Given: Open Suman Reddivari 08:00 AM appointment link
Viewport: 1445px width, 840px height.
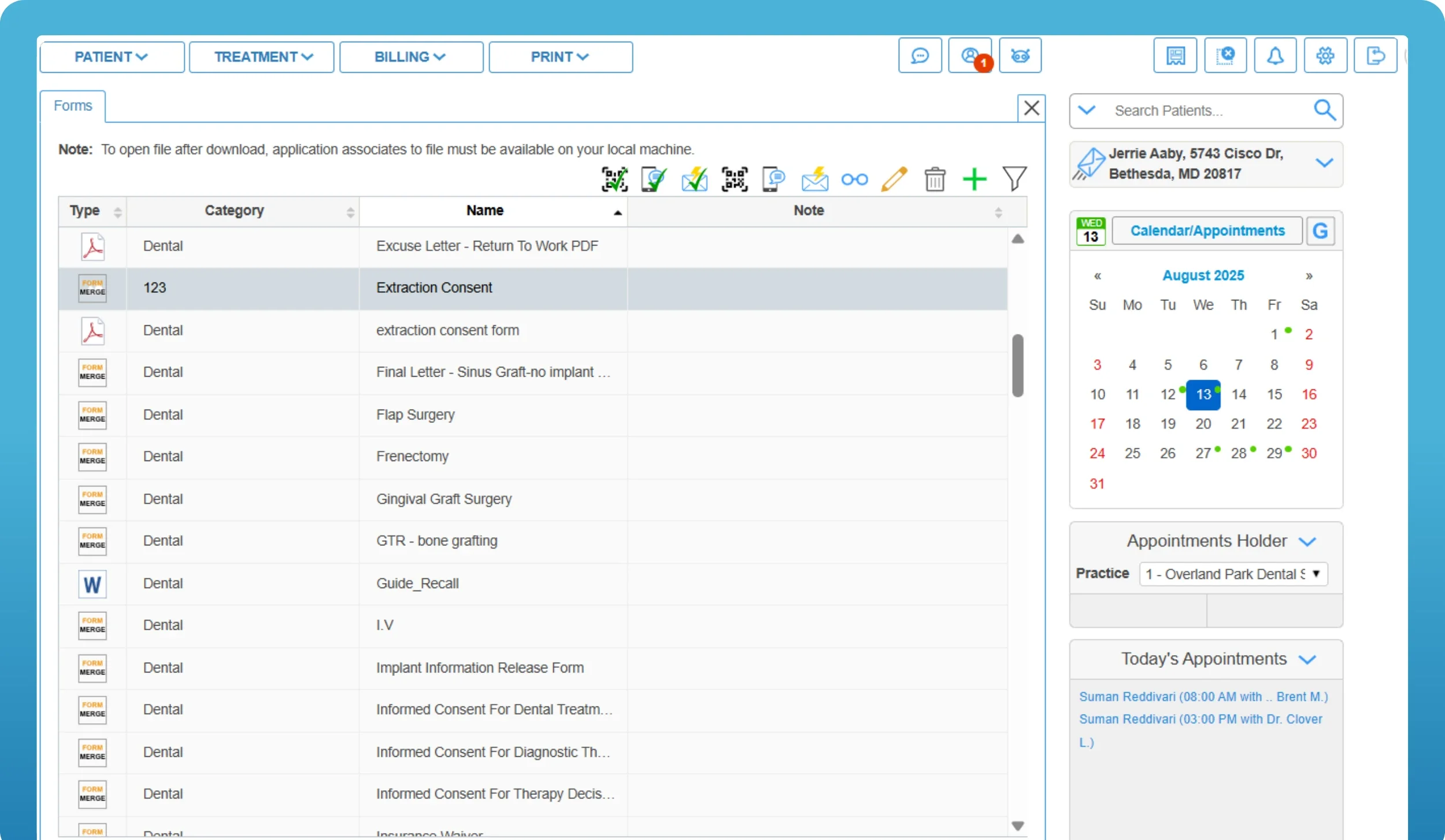Looking at the screenshot, I should pos(1203,697).
